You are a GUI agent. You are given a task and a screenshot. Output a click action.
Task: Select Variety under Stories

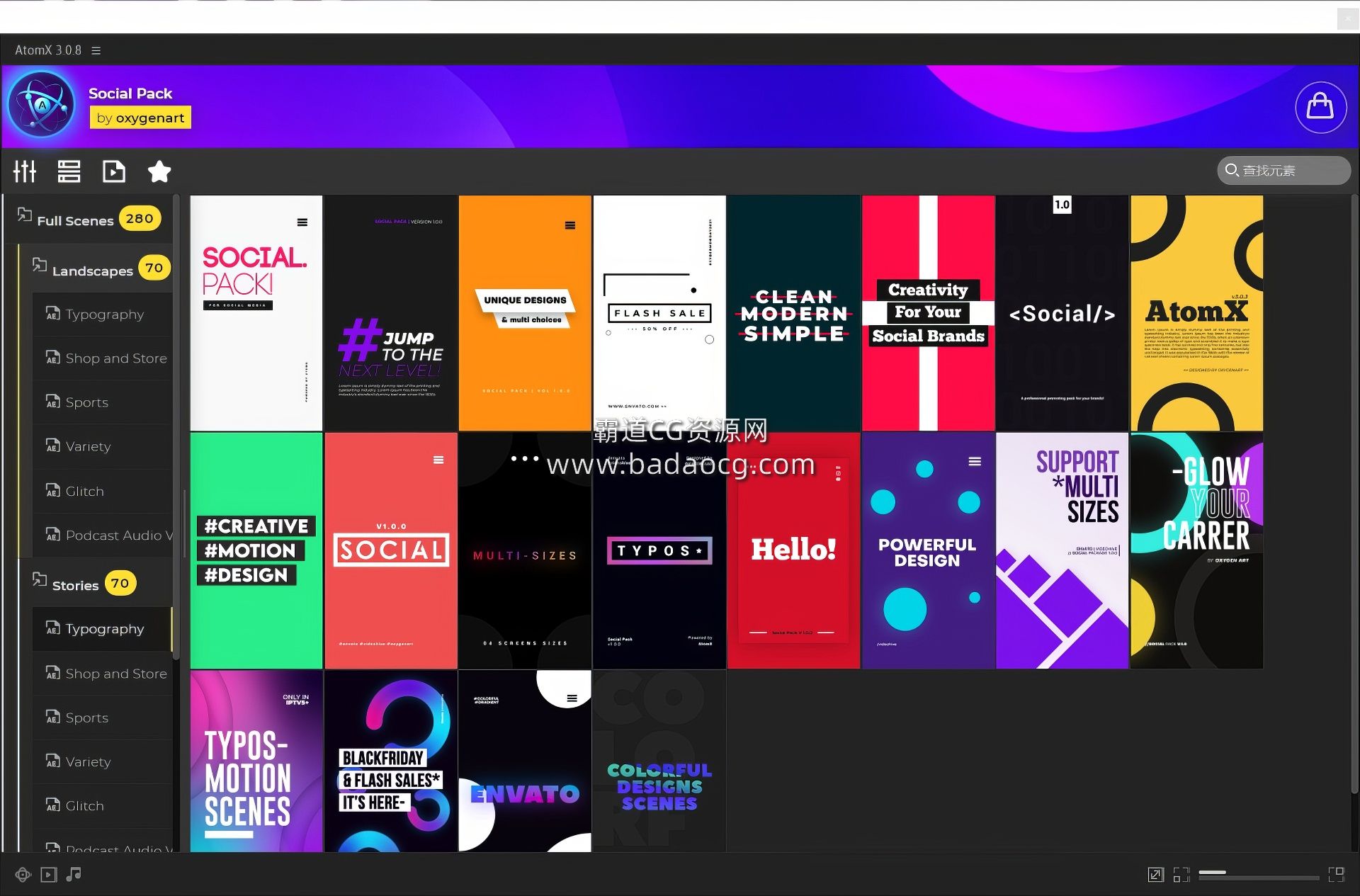[102, 761]
